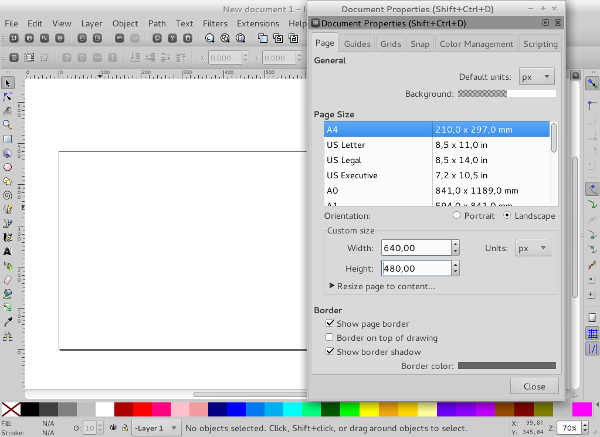
Task: Click Zoom to fit drawing icon
Action: pyautogui.click(x=225, y=38)
